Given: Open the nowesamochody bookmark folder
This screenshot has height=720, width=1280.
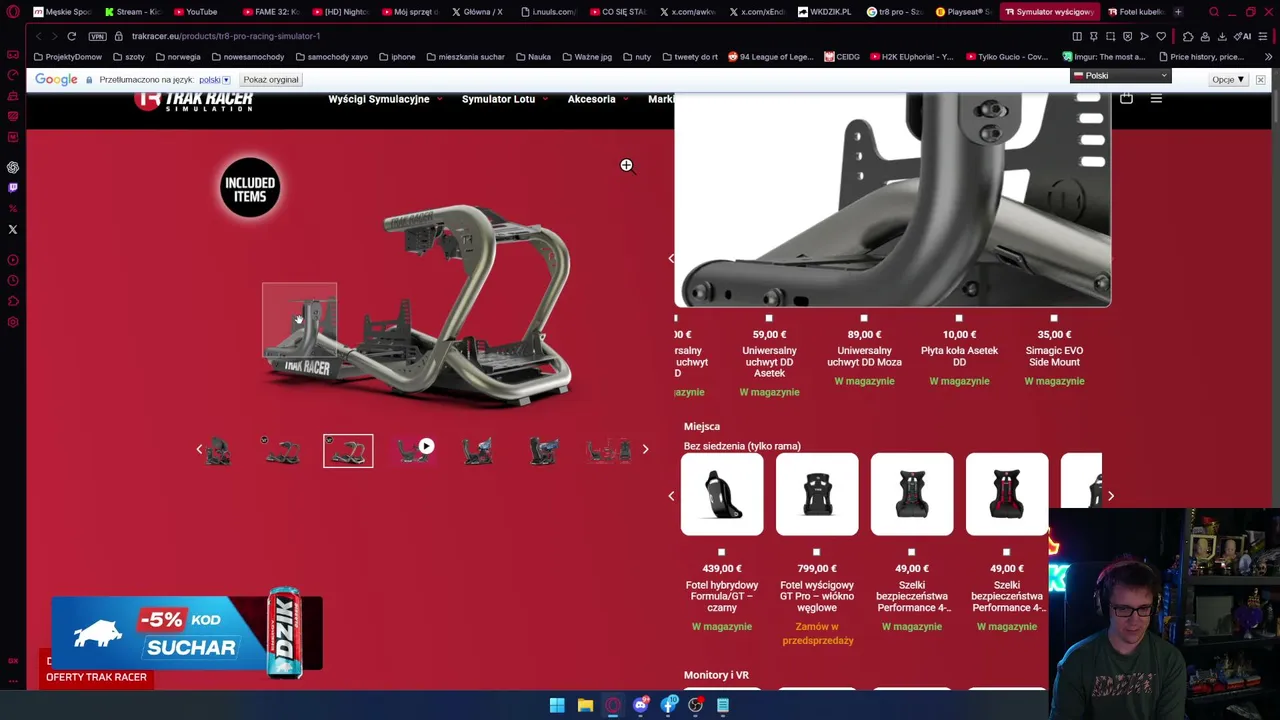Looking at the screenshot, I should [x=248, y=57].
